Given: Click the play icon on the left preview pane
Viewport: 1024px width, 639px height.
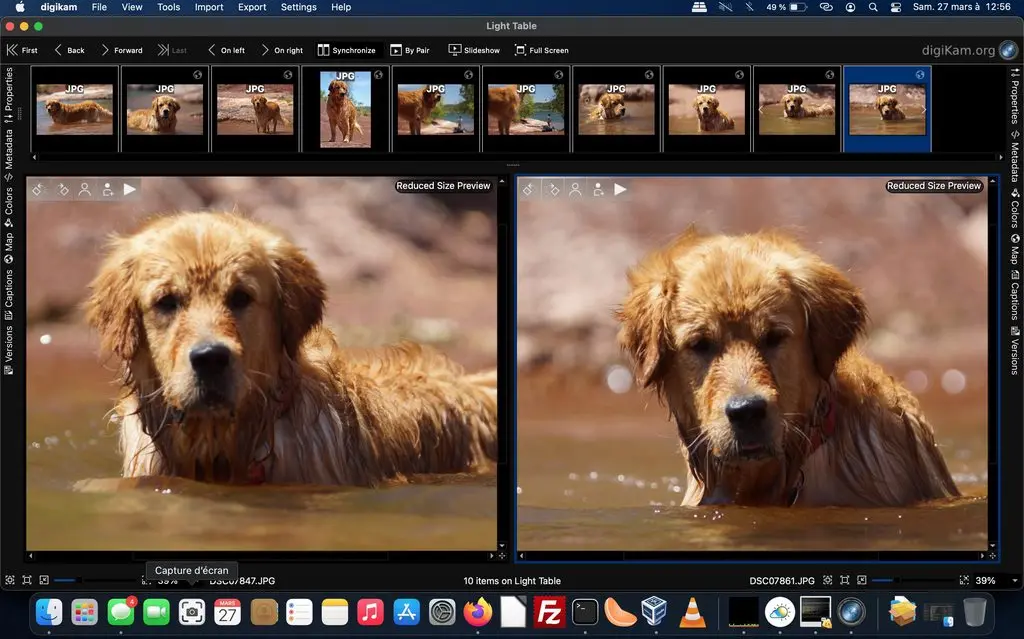Looking at the screenshot, I should (x=131, y=188).
